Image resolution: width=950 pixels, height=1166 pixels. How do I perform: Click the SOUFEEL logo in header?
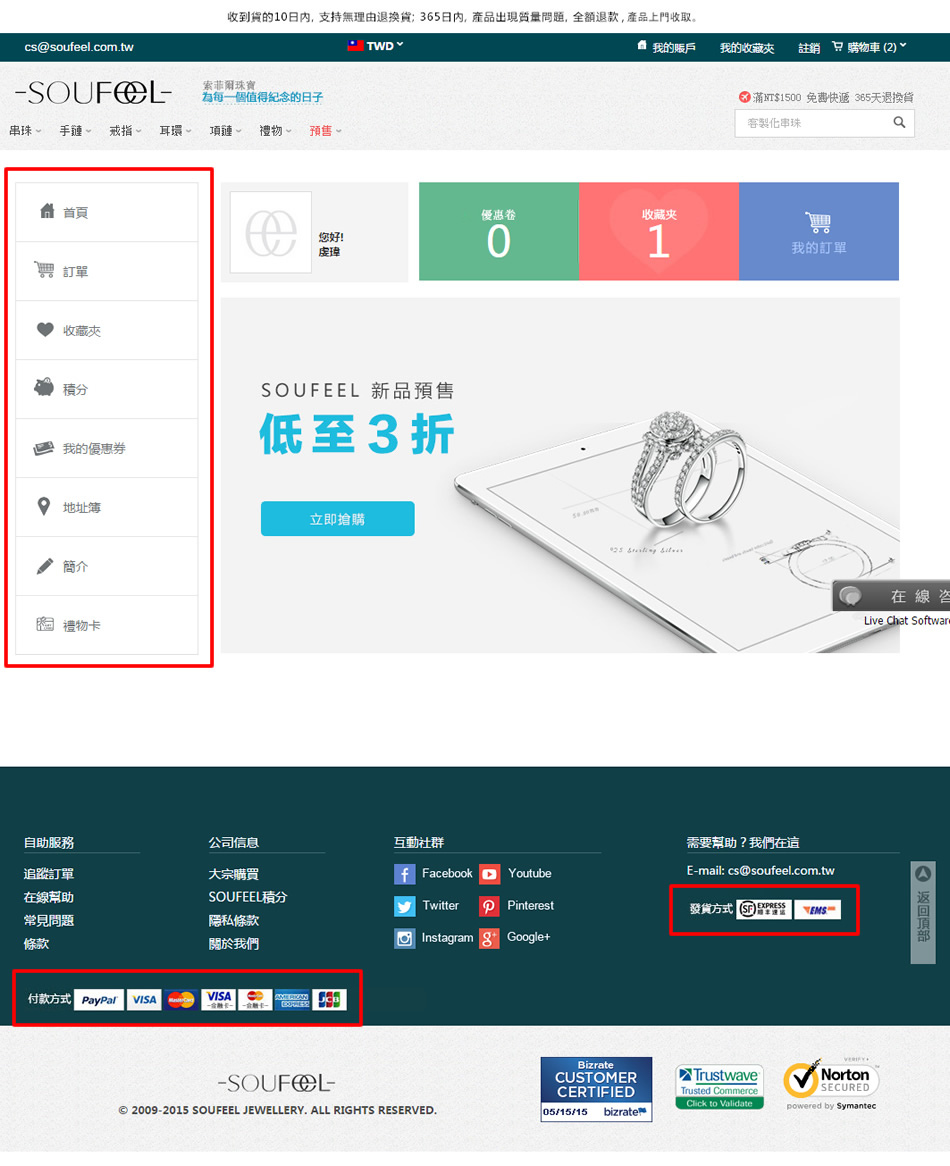(x=94, y=93)
